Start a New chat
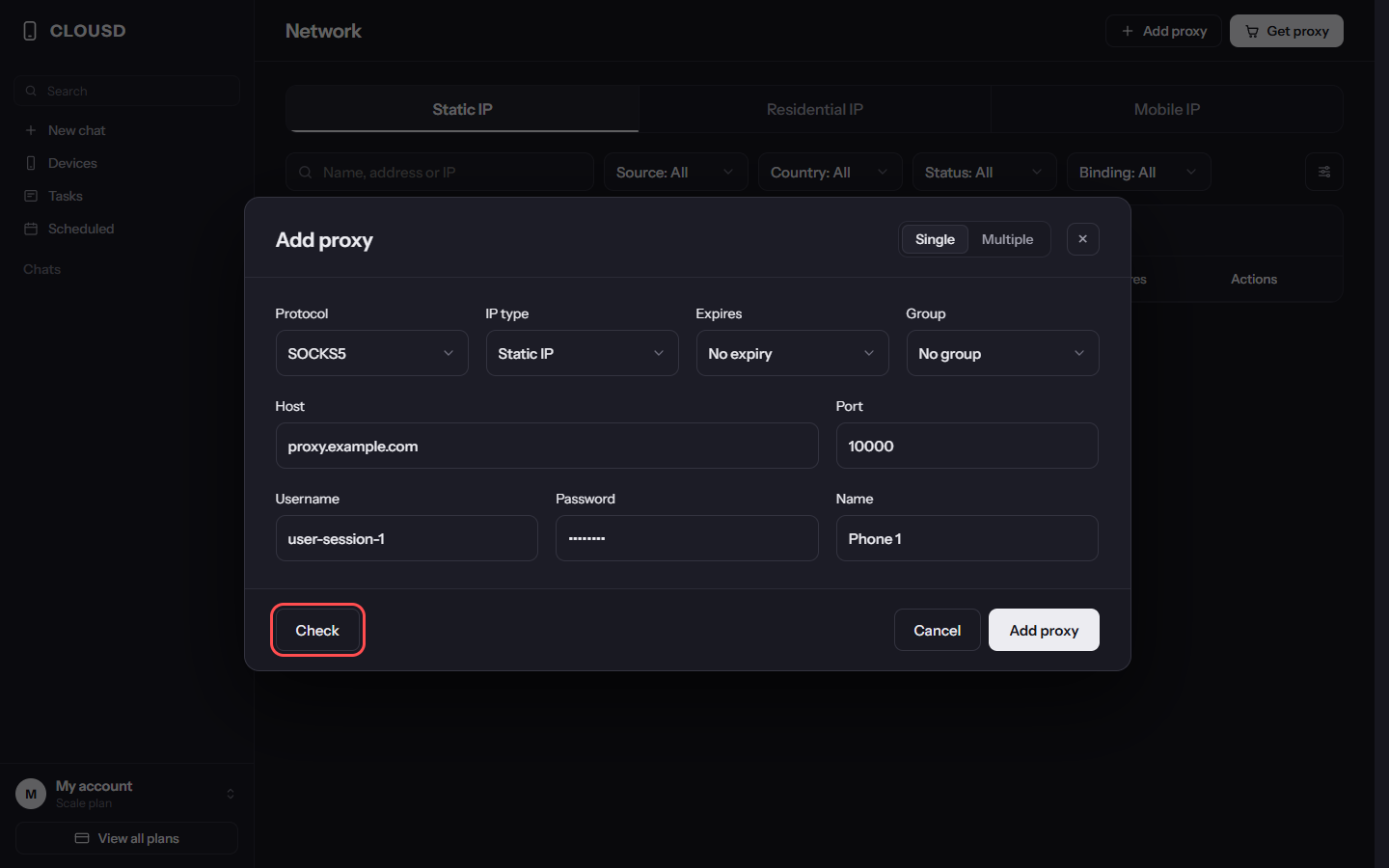The width and height of the screenshot is (1389, 868). pos(126,130)
